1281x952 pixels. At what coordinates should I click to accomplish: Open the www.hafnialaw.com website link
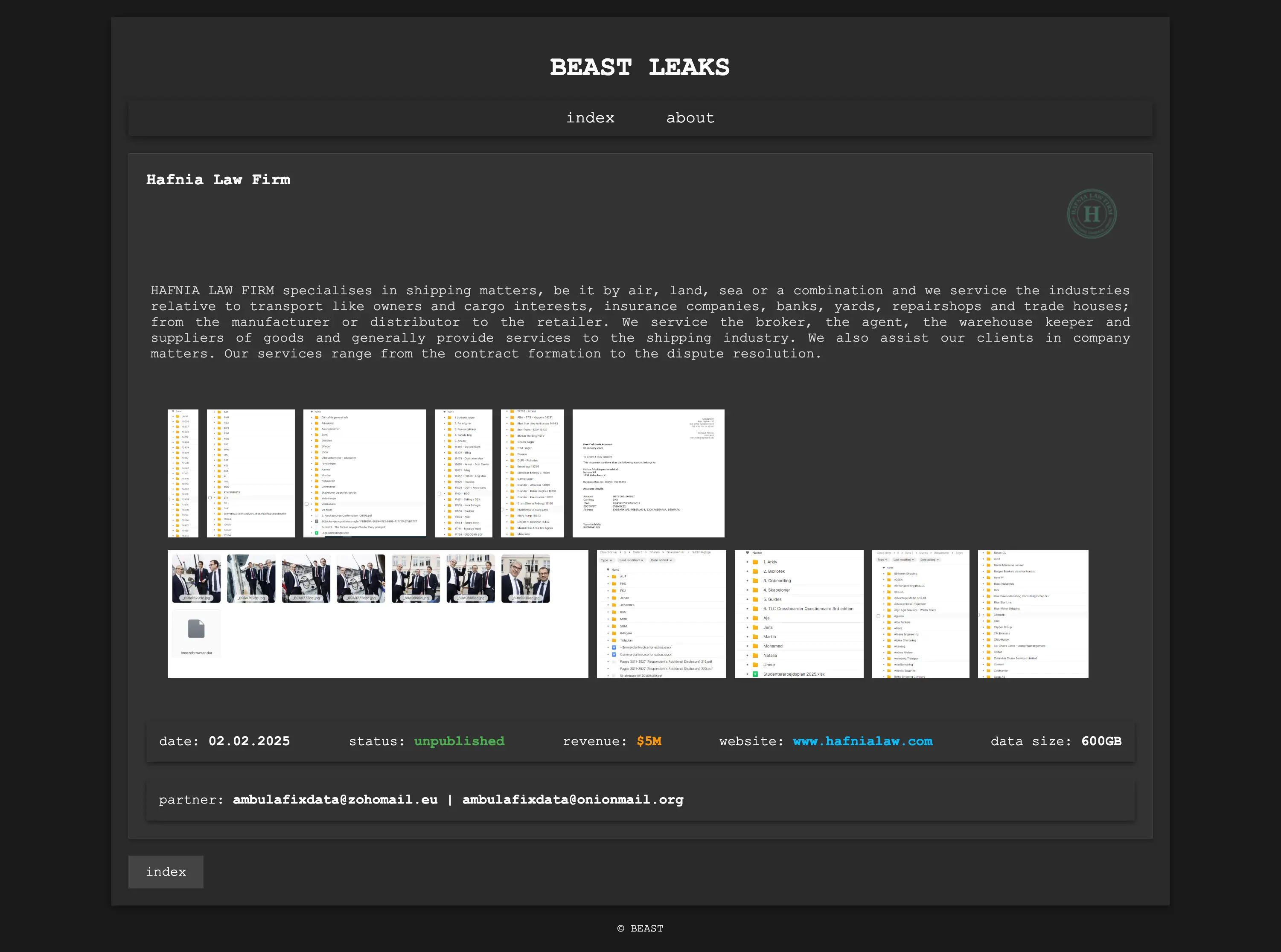862,741
